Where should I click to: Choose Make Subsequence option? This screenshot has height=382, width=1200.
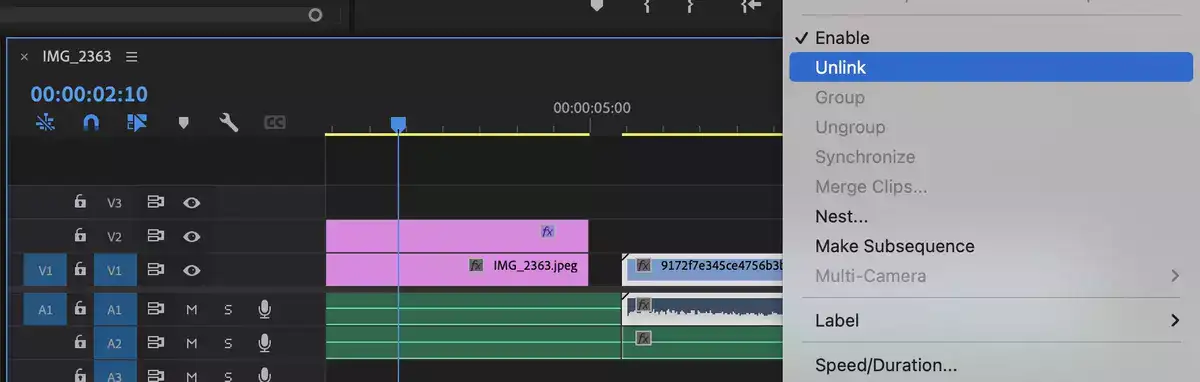pos(895,246)
